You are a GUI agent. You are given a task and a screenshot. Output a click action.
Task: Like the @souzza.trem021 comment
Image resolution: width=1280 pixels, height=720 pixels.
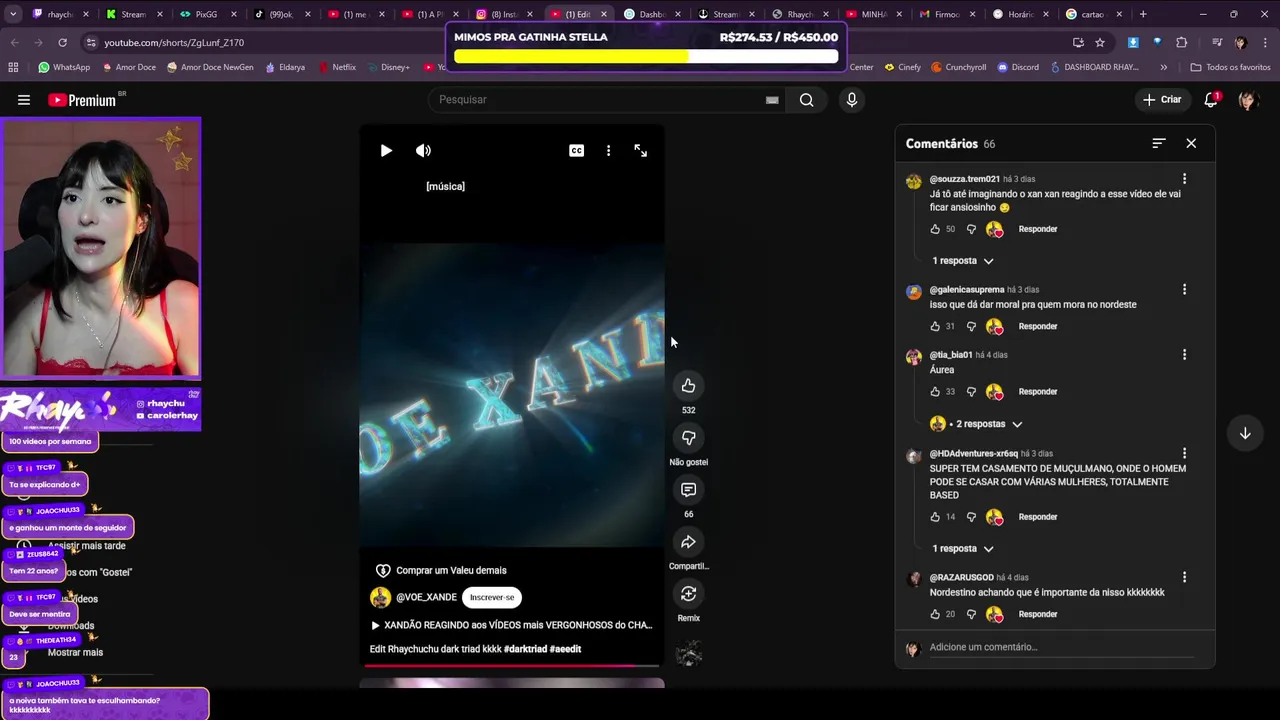(935, 229)
